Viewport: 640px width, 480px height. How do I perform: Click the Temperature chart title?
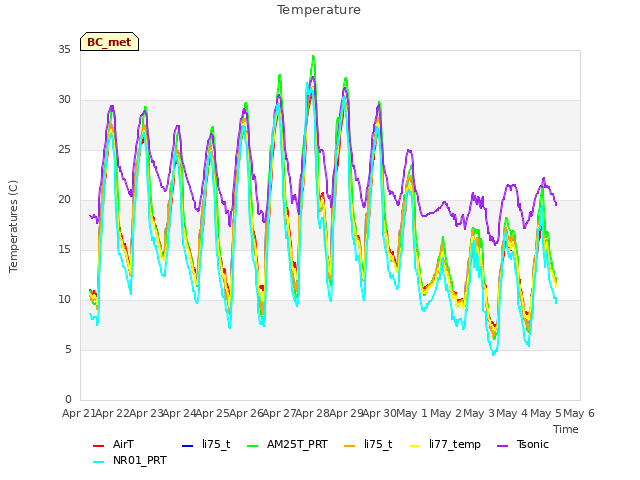(319, 10)
